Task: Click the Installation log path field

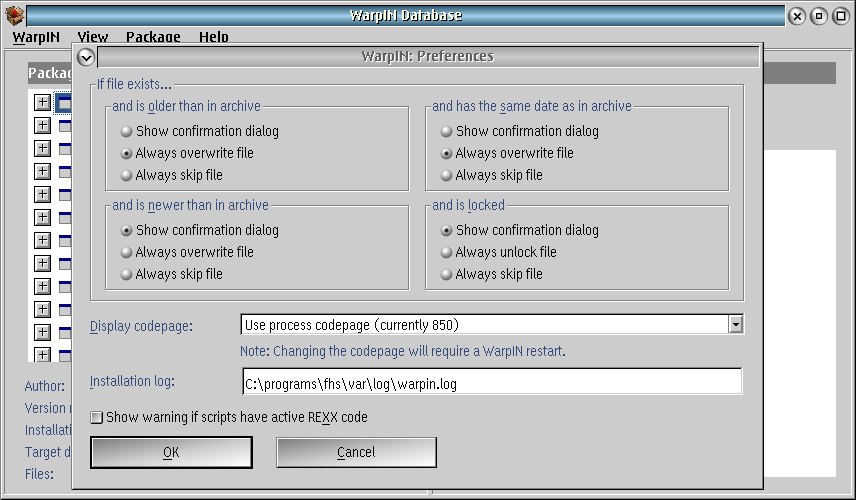Action: (x=490, y=383)
